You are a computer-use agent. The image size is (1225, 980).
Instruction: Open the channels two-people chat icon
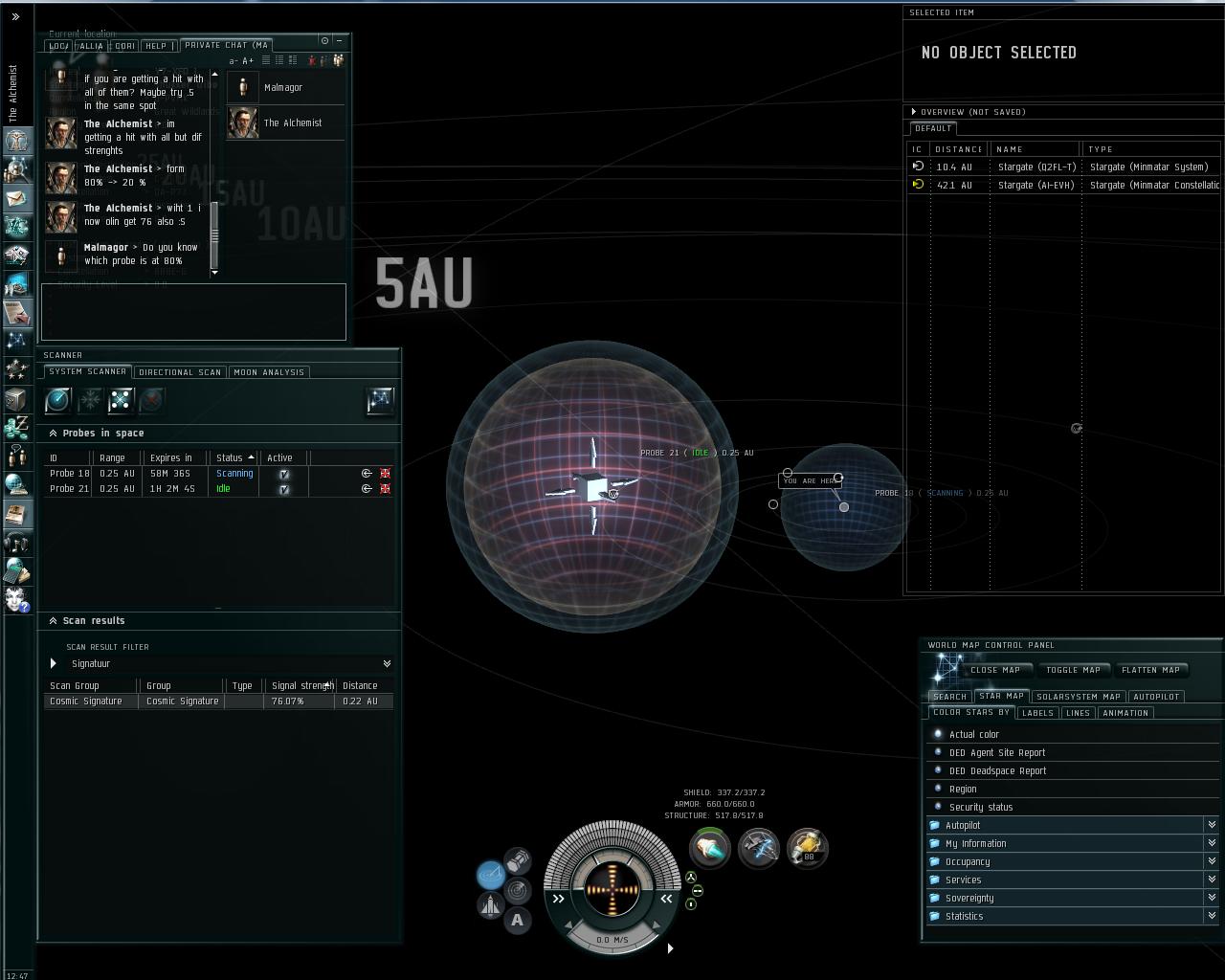(16, 456)
